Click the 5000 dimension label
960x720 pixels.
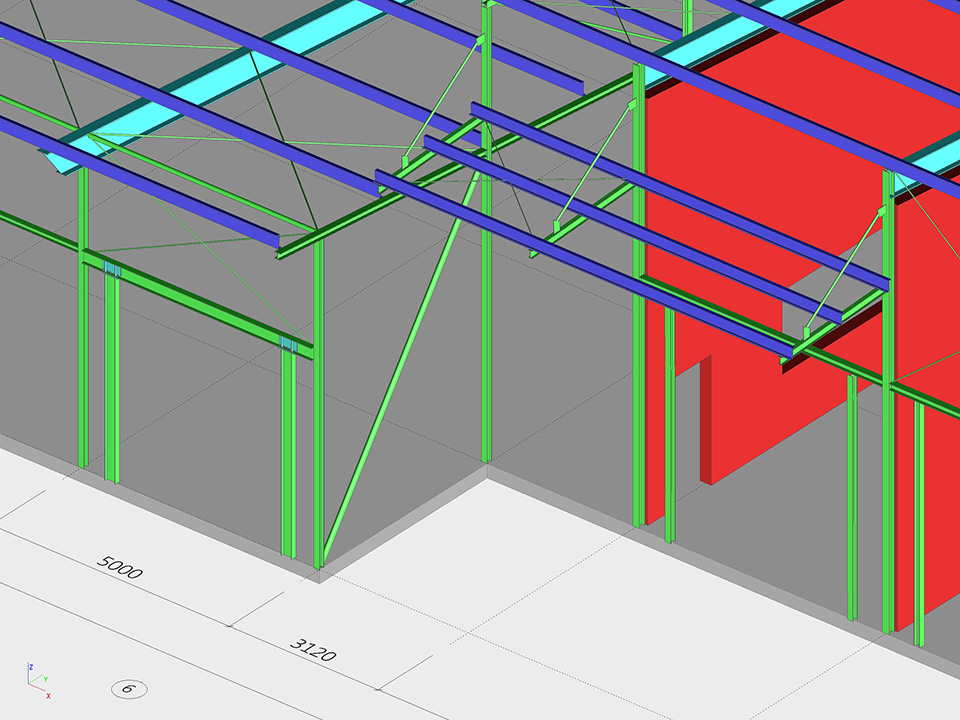(x=120, y=567)
